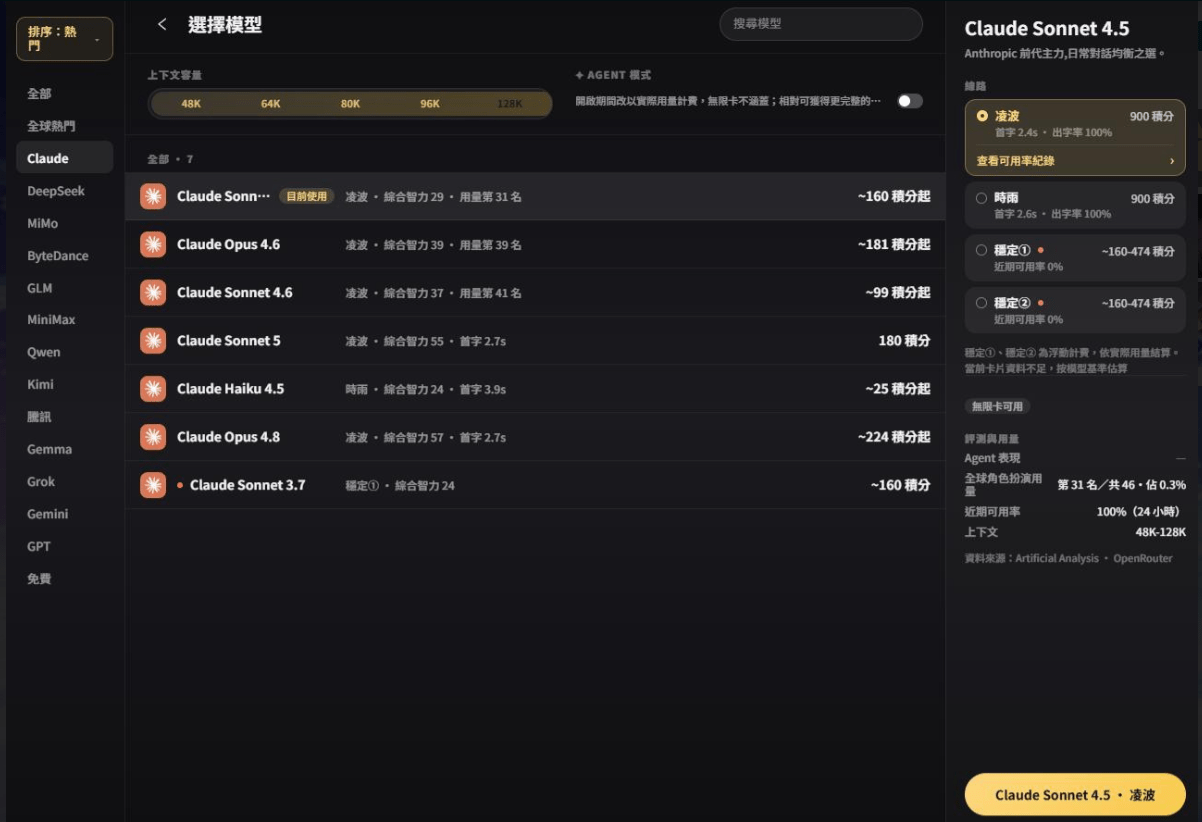1202x822 pixels.
Task: Click the ~25 積分起 price
Action: tap(898, 388)
